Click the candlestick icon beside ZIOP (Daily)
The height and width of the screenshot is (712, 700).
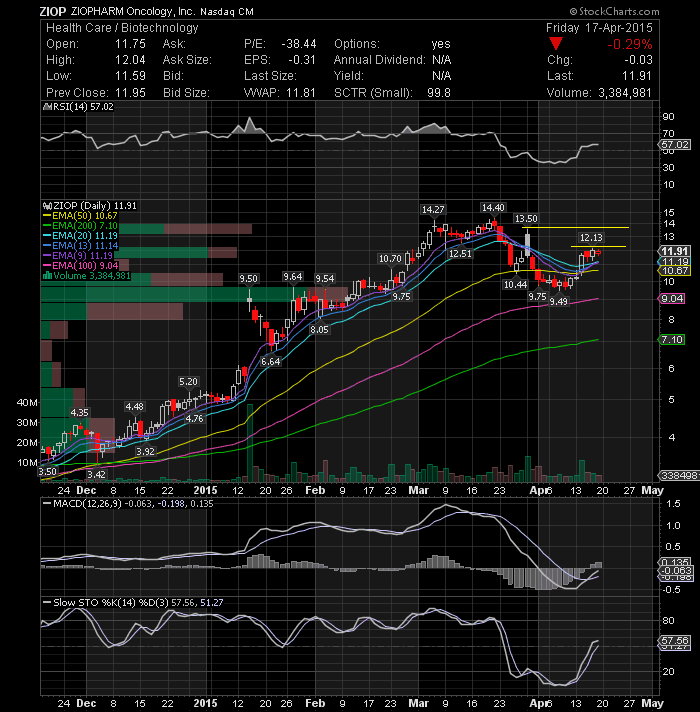tap(47, 206)
